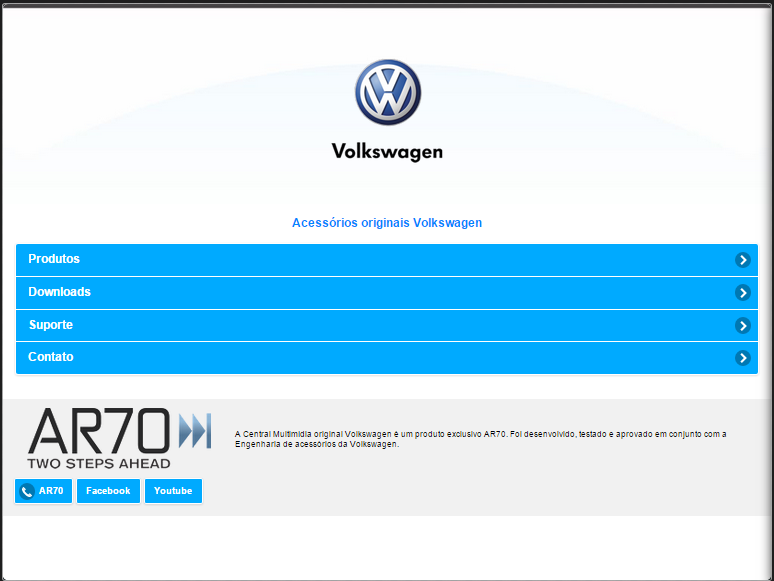
Task: Click the phone icon in AR70 button
Action: (x=27, y=491)
